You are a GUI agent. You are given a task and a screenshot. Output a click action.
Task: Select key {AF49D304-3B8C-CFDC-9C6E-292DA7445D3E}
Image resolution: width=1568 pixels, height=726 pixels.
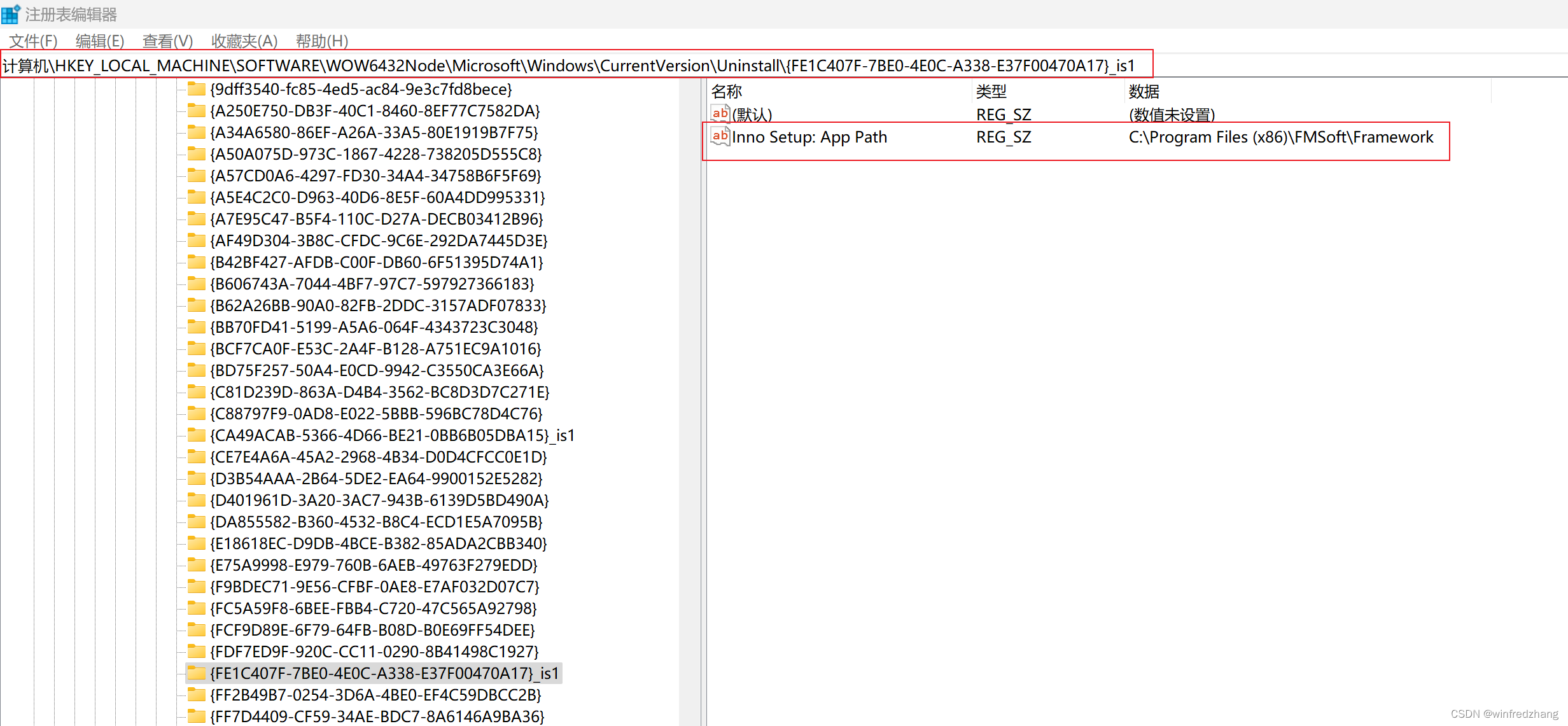point(379,241)
